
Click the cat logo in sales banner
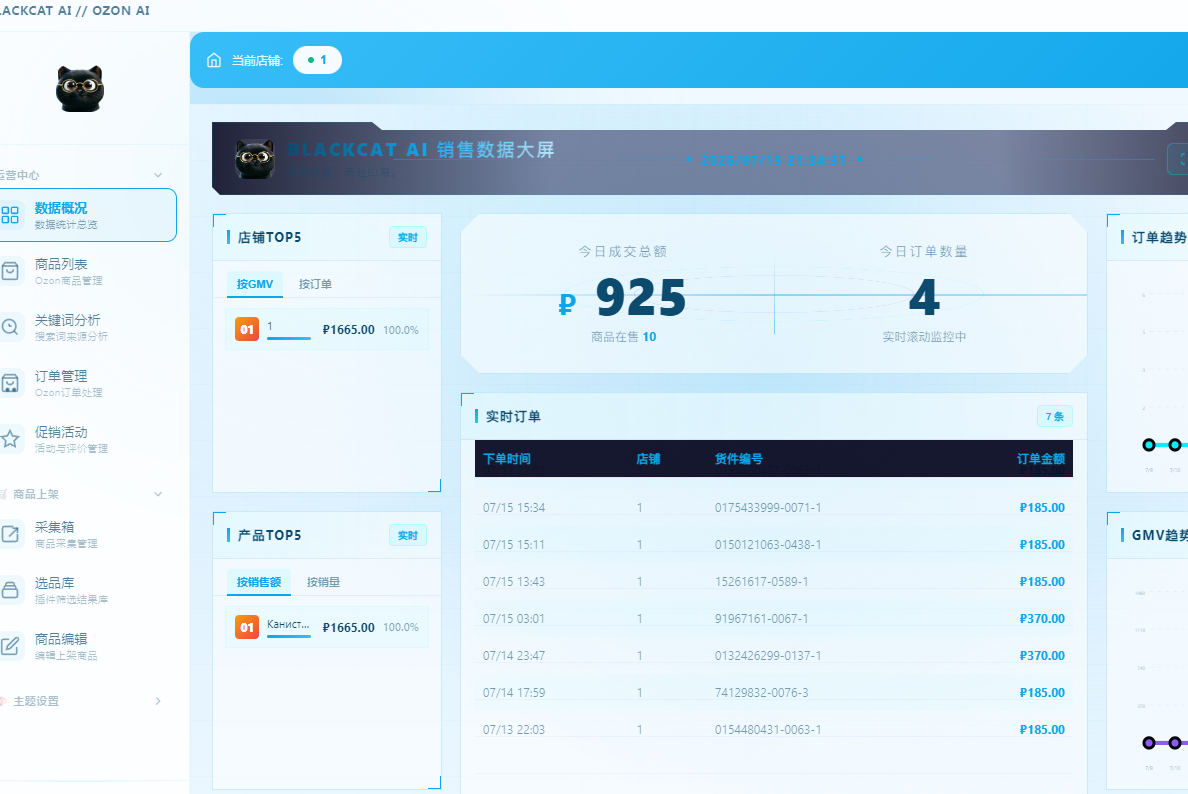click(x=255, y=159)
